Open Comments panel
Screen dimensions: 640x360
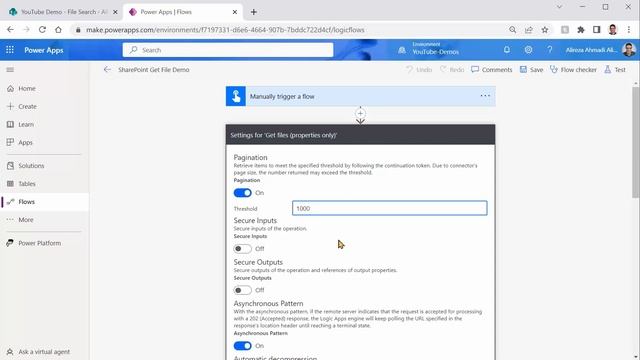pos(491,70)
